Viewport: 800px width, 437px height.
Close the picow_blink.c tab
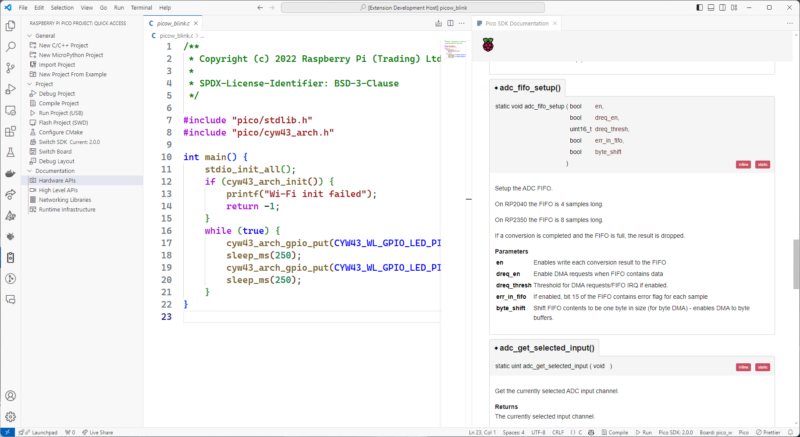[x=196, y=23]
